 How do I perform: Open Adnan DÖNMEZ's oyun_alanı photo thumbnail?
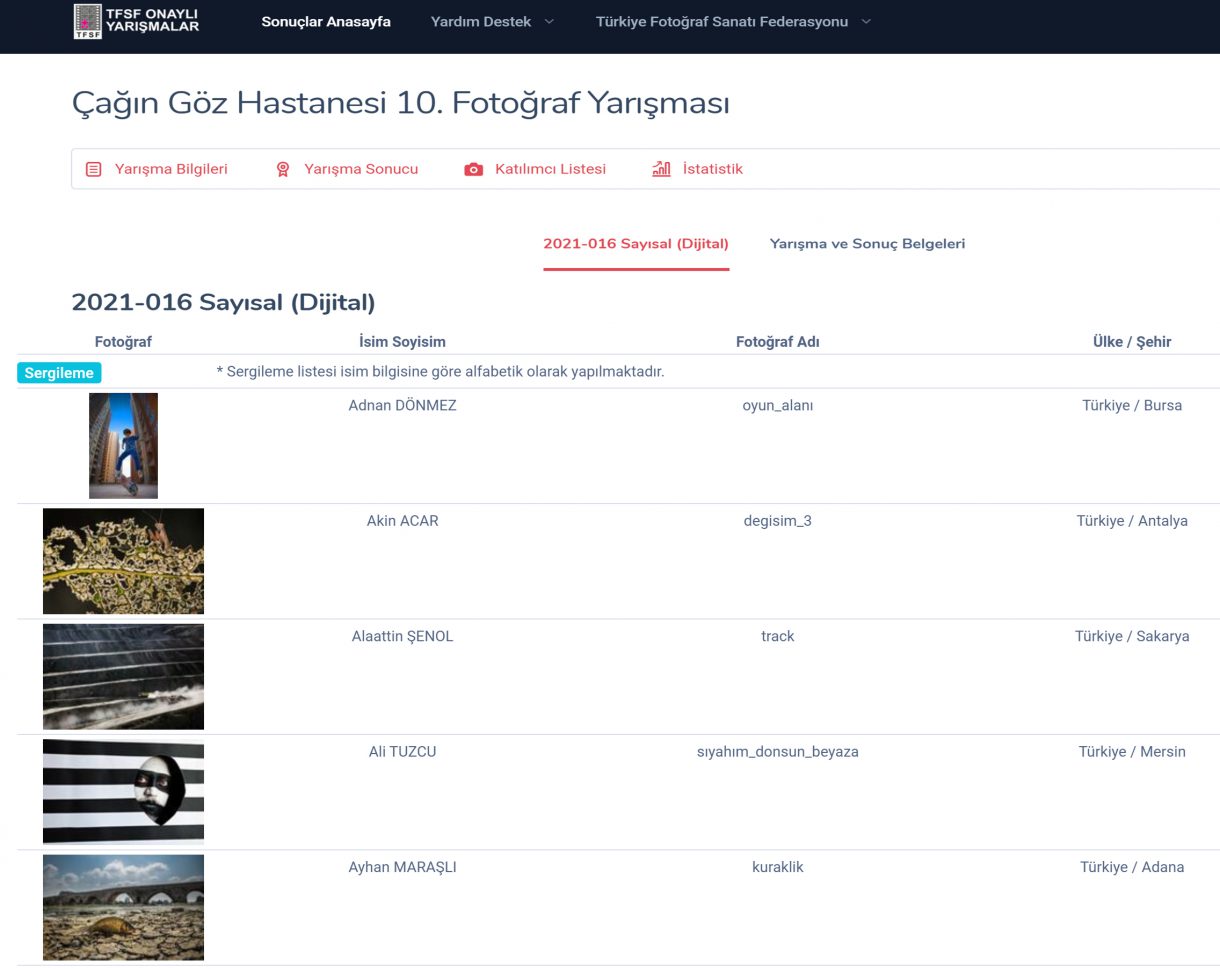[x=123, y=446]
